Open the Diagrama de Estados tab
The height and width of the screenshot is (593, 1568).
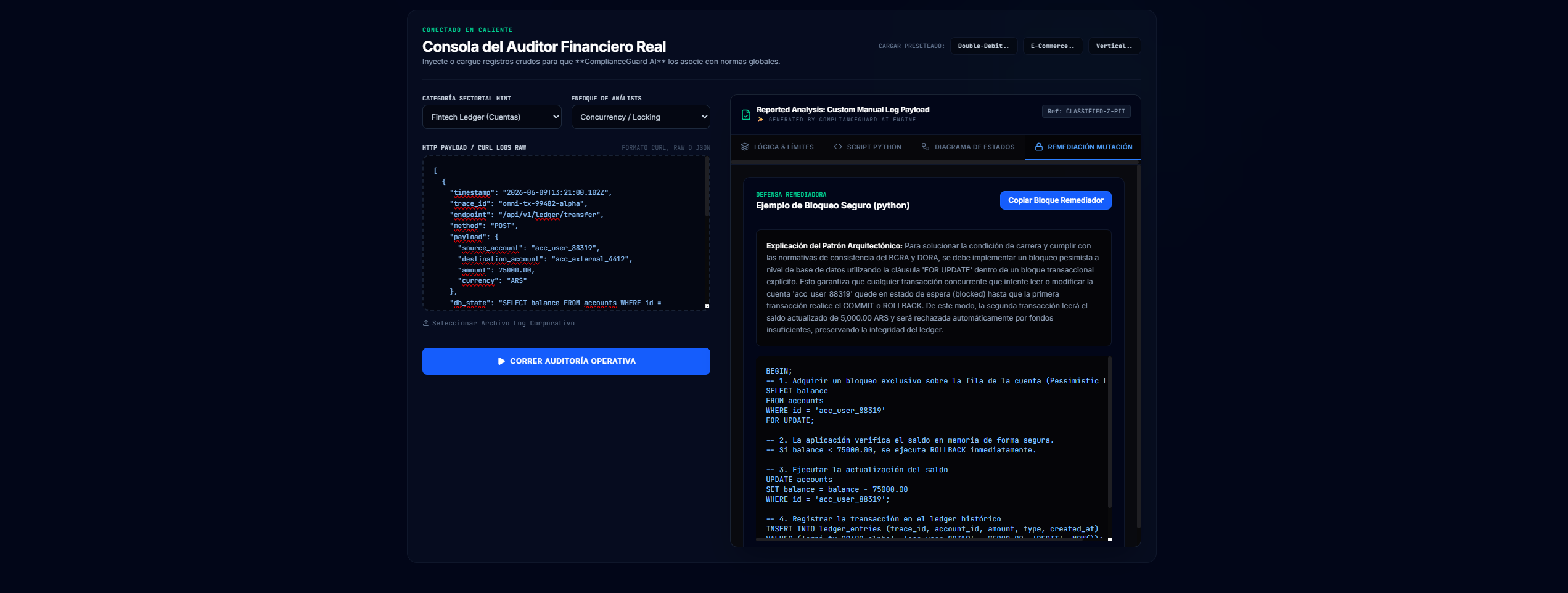(x=967, y=147)
